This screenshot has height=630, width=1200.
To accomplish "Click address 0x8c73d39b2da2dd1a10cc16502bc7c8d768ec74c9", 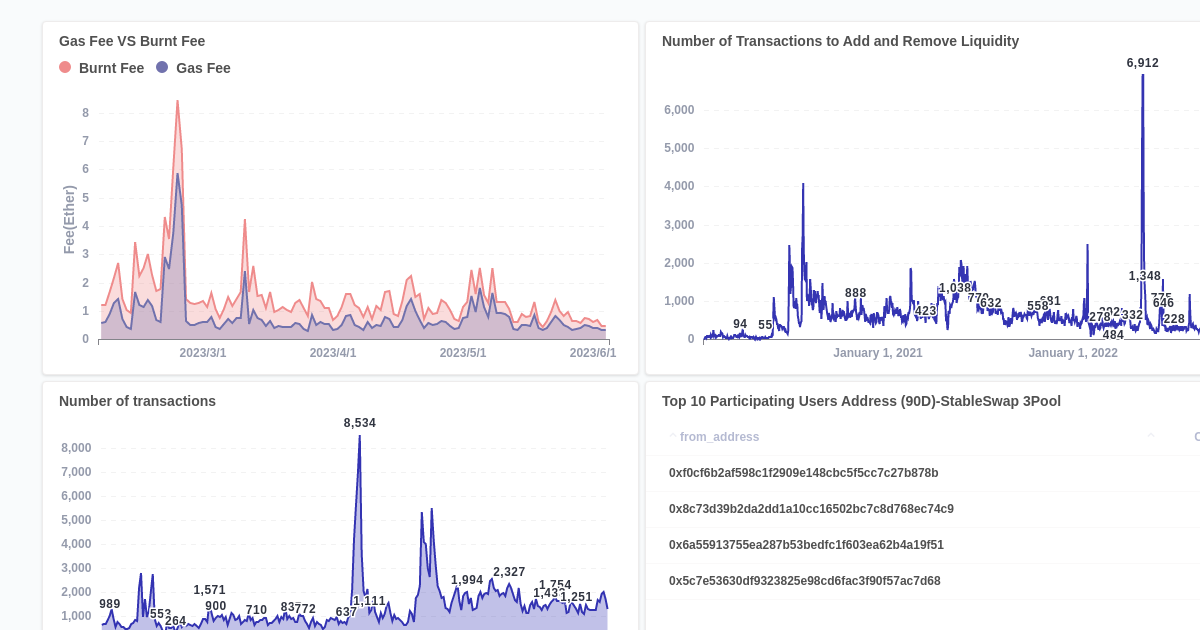I will click(x=810, y=509).
